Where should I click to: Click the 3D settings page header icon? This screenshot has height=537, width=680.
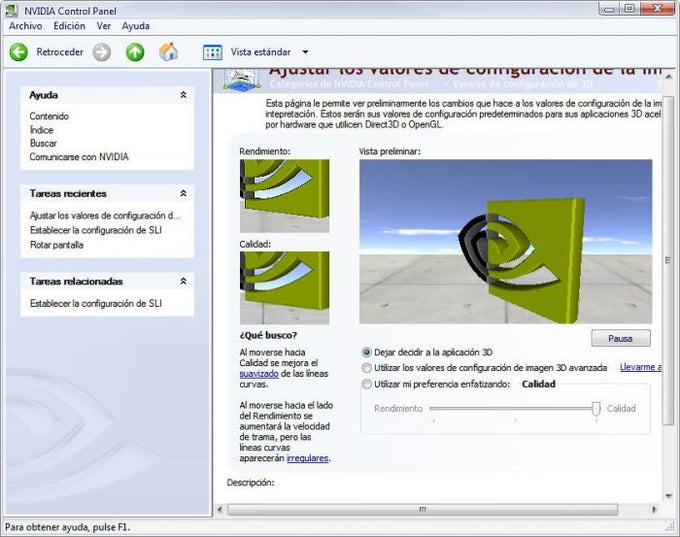[x=242, y=80]
